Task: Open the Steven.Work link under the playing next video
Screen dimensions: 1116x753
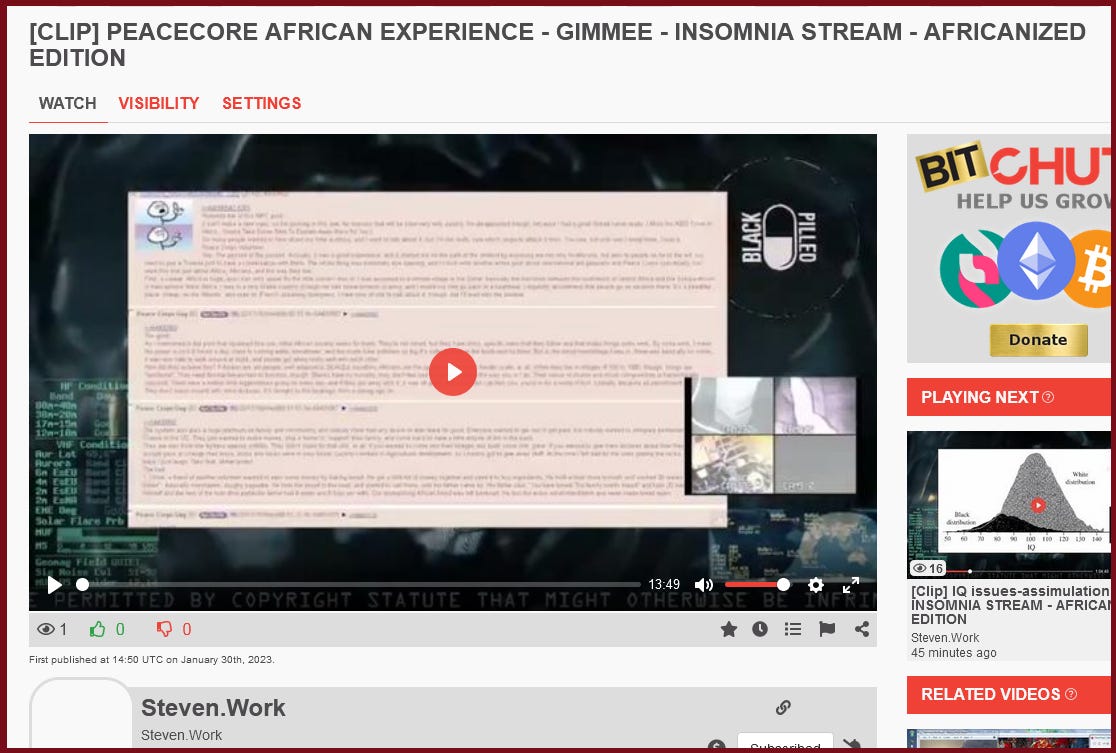Action: pos(945,638)
